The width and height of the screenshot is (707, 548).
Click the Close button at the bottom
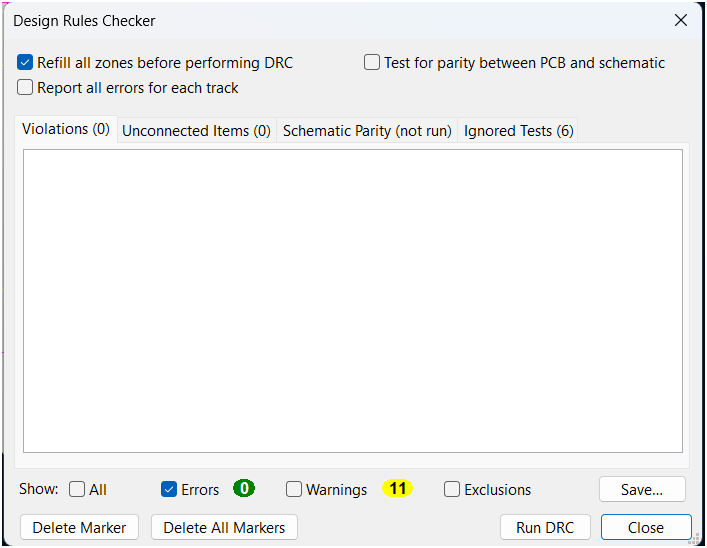pyautogui.click(x=646, y=527)
